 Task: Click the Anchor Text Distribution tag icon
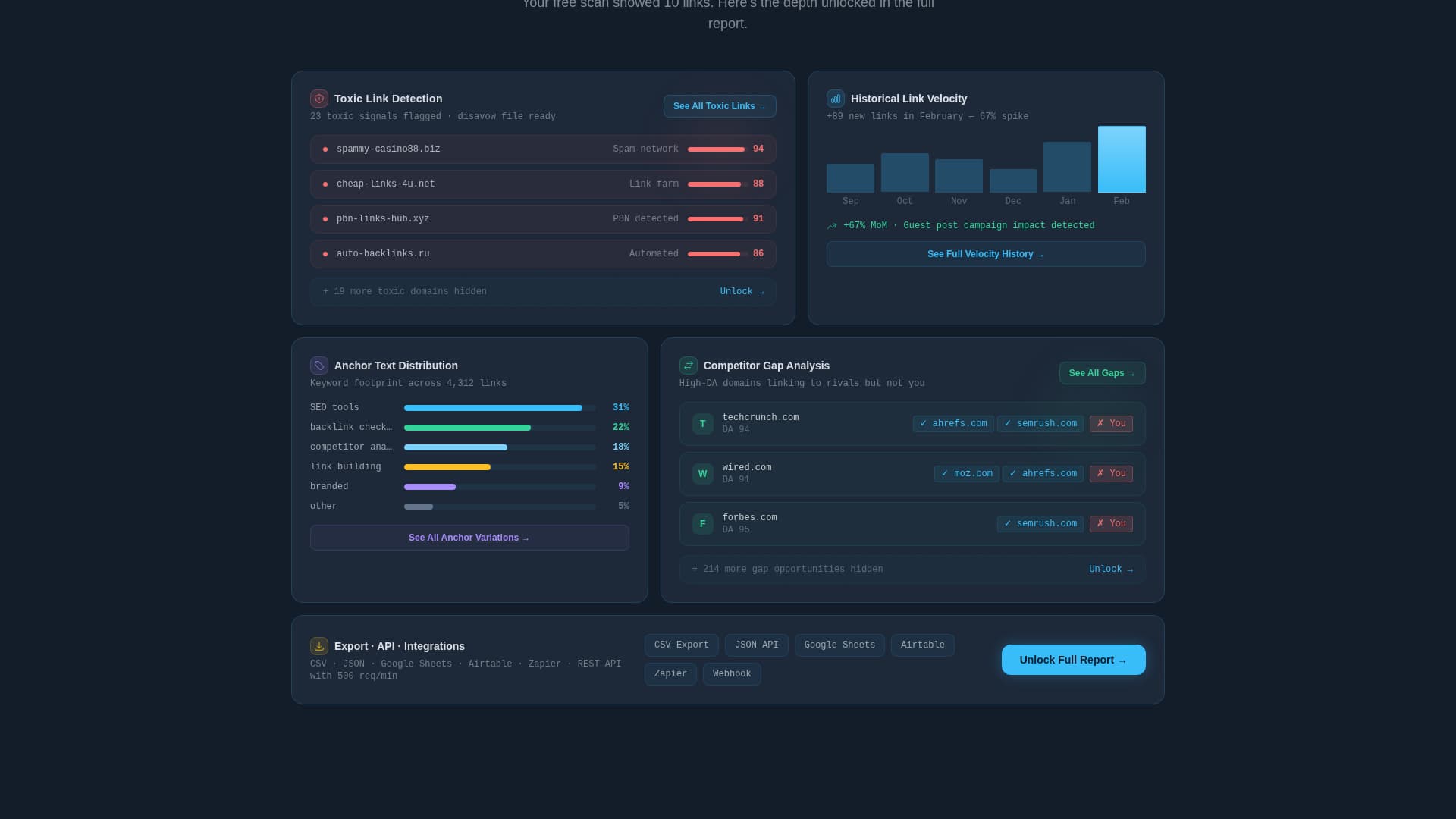(318, 366)
